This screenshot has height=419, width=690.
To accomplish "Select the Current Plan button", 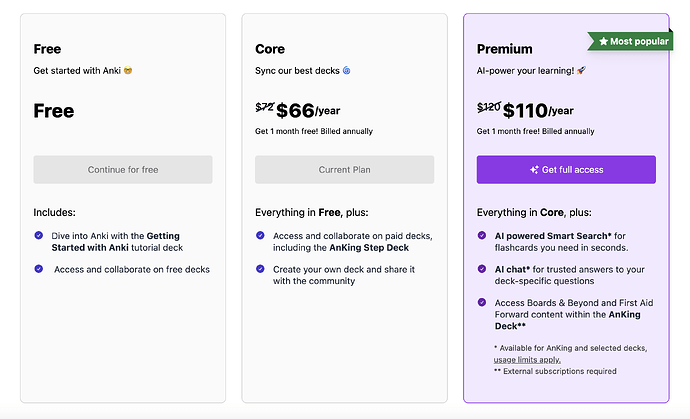I will [x=344, y=169].
